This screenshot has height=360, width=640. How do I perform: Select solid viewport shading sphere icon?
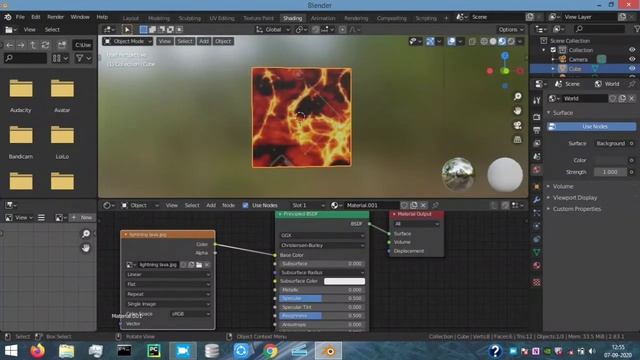pyautogui.click(x=493, y=41)
